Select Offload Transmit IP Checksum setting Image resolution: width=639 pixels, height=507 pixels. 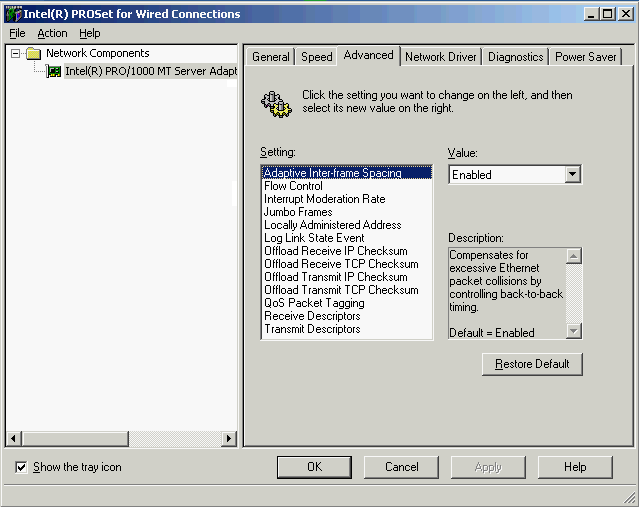click(x=347, y=277)
